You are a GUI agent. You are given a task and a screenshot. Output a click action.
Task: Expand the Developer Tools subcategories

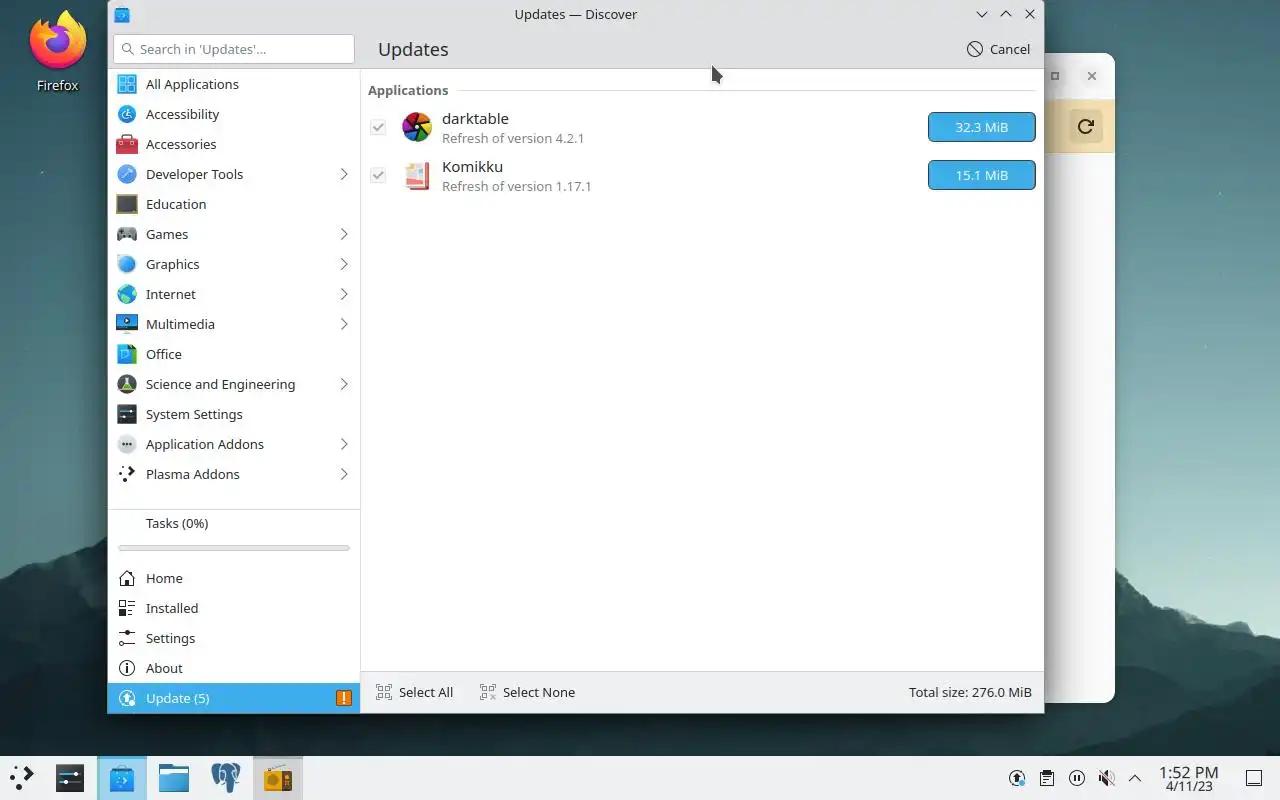point(343,174)
